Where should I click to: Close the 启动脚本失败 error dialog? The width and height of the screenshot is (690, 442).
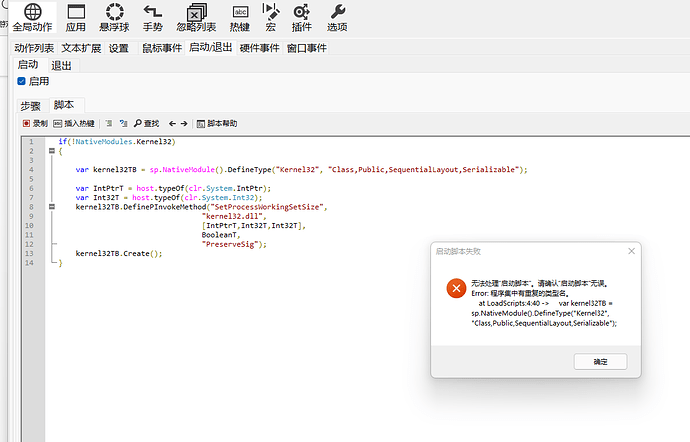point(631,251)
